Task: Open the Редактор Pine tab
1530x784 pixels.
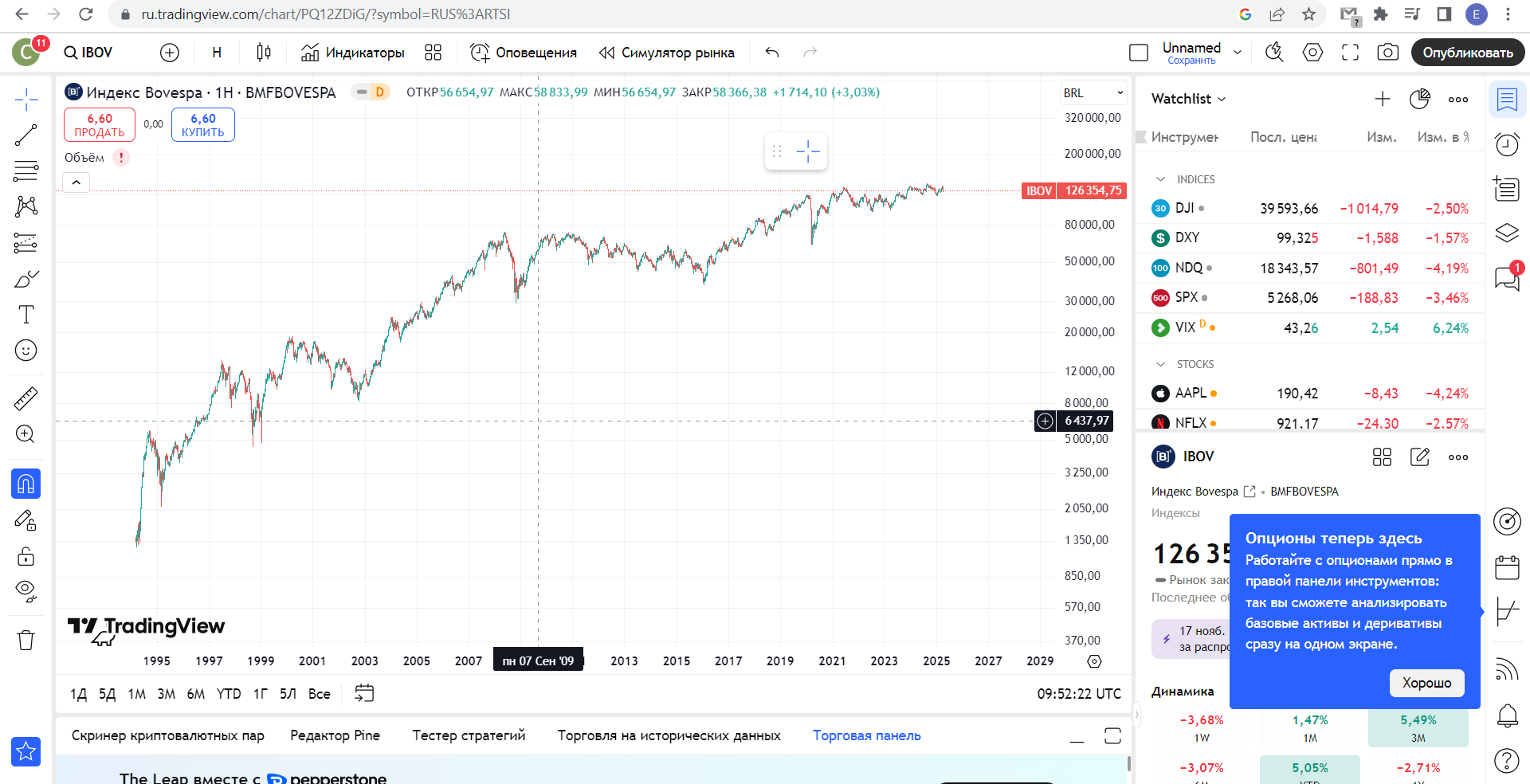Action: point(335,735)
